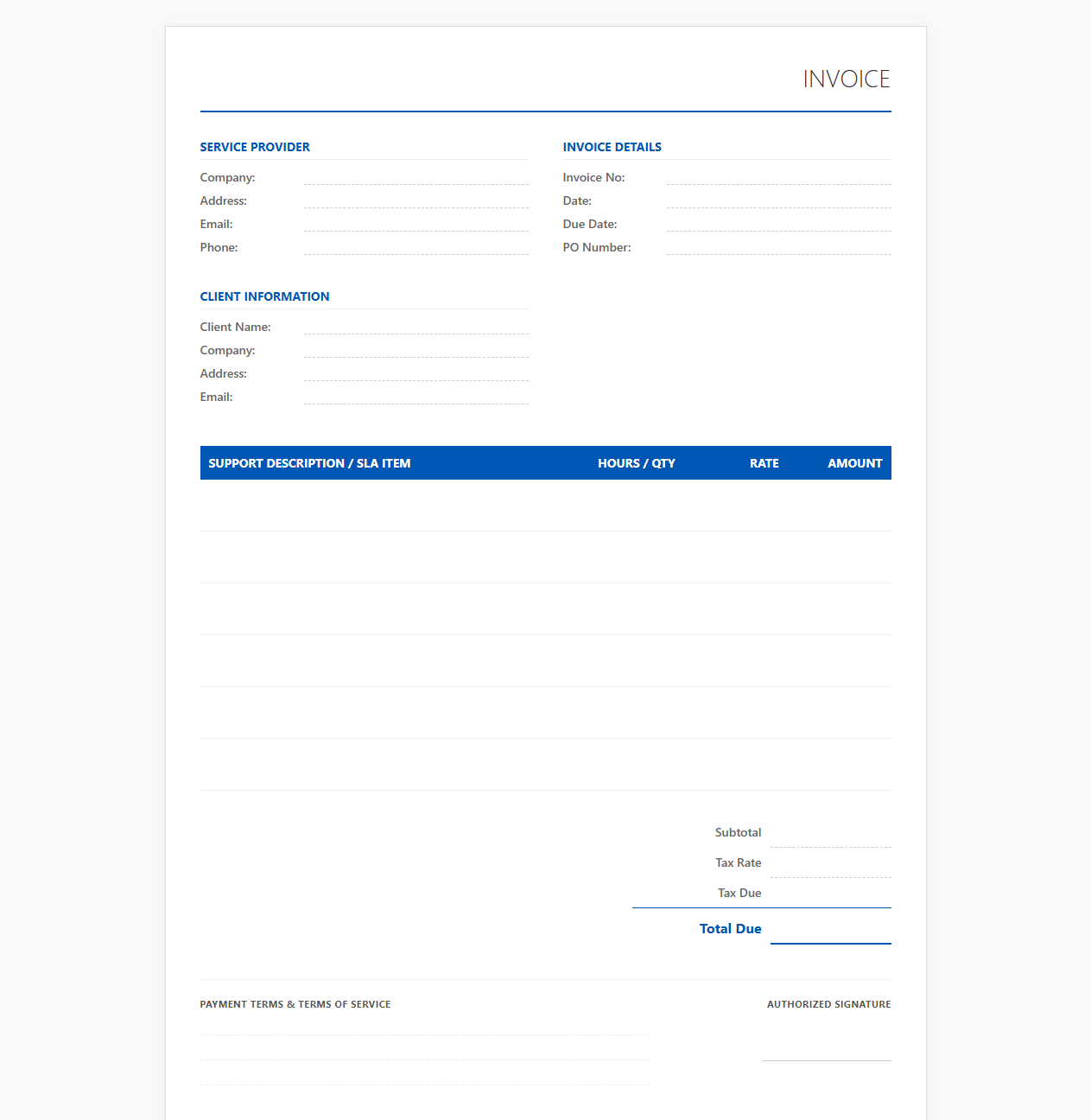Click the Service Provider Phone field

pos(415,247)
